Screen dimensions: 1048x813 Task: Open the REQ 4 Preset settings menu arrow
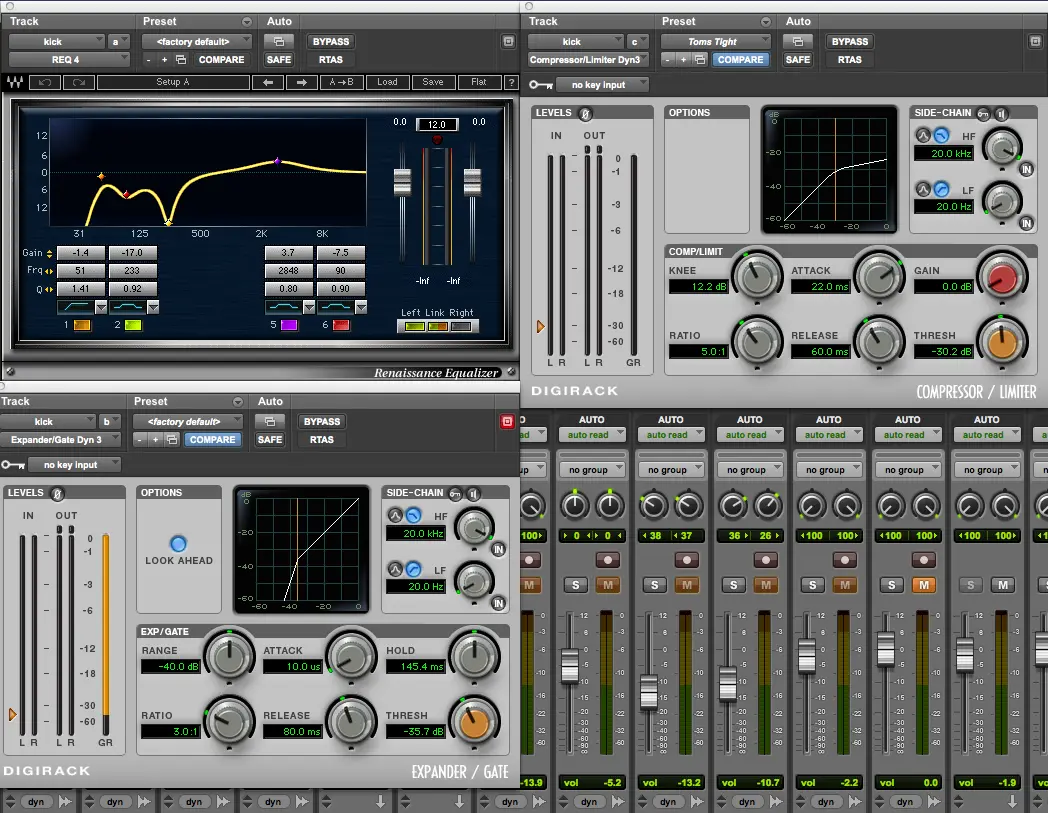(x=247, y=22)
